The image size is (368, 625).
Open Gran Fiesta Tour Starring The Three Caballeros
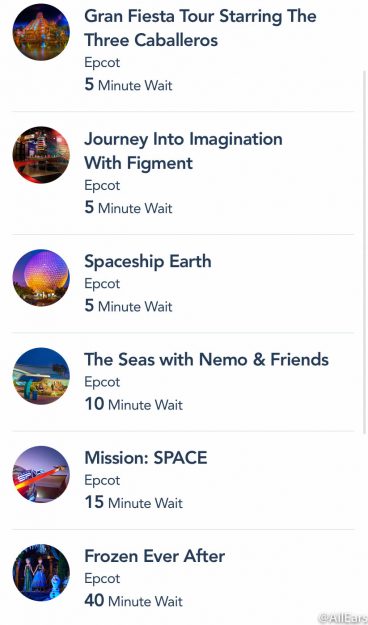pyautogui.click(x=201, y=28)
